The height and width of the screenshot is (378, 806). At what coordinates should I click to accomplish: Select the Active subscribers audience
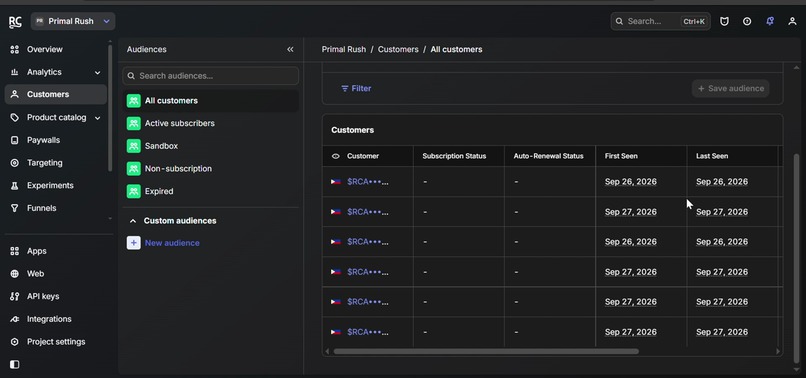tap(211, 123)
